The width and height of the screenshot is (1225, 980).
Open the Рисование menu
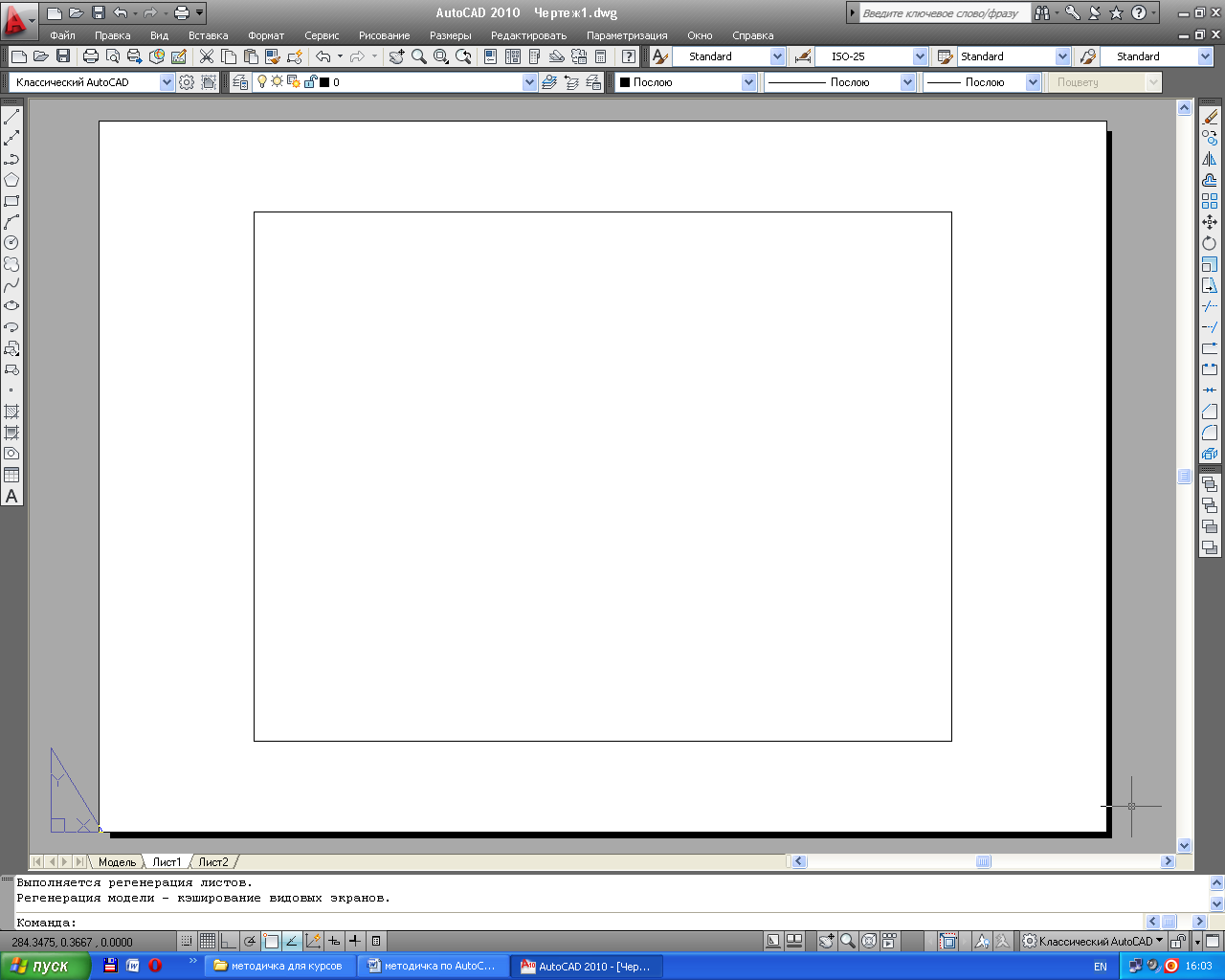[384, 35]
